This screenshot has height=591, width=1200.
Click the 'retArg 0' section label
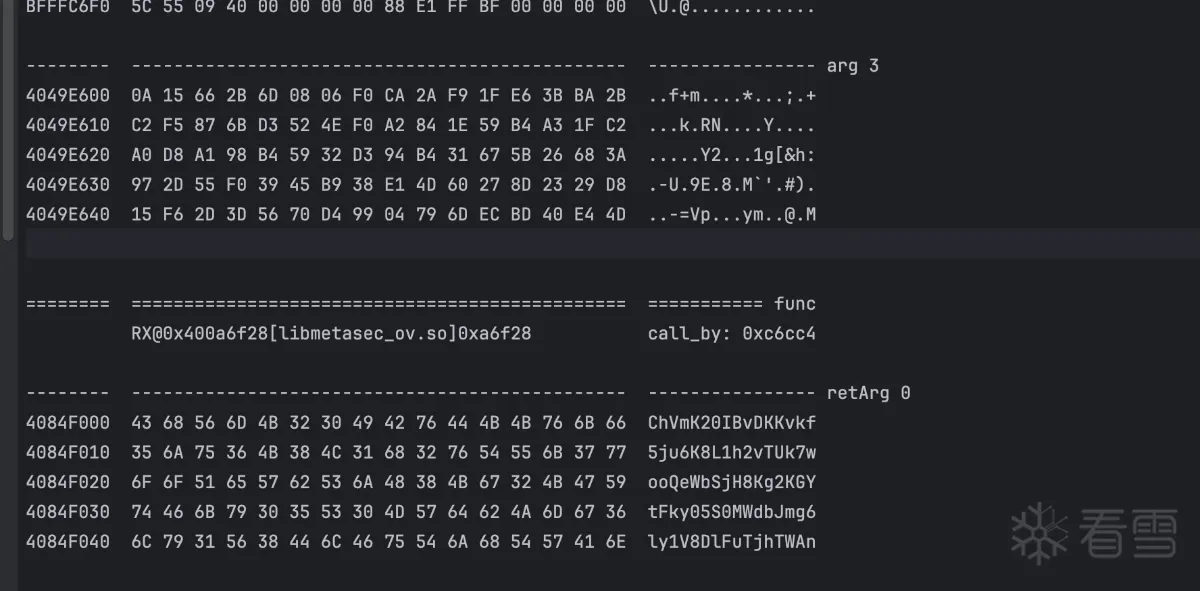point(868,393)
